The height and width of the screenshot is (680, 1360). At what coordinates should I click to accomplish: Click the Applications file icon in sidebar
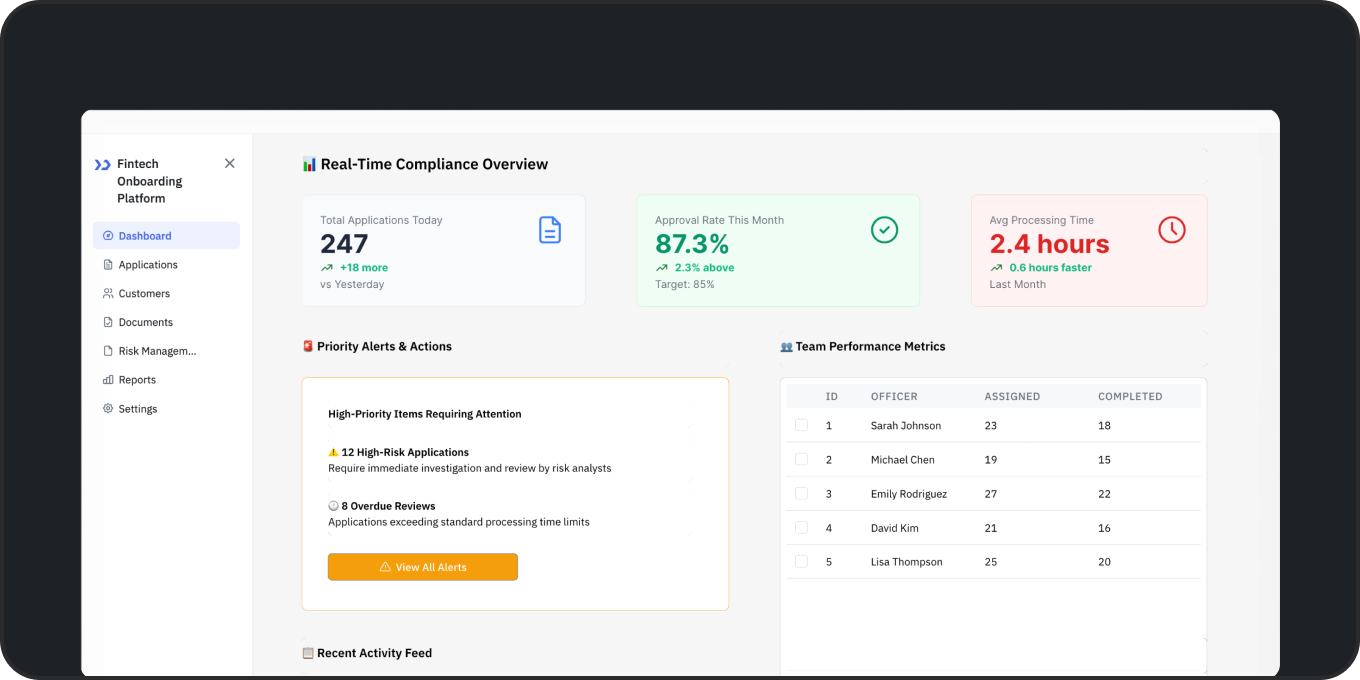click(108, 265)
